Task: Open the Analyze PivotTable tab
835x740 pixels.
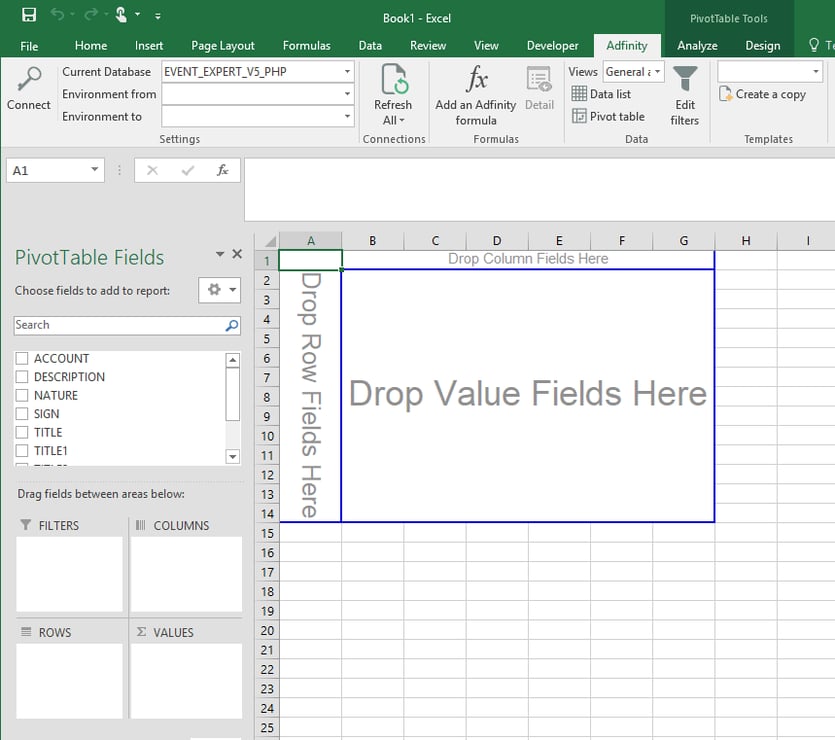Action: point(697,45)
